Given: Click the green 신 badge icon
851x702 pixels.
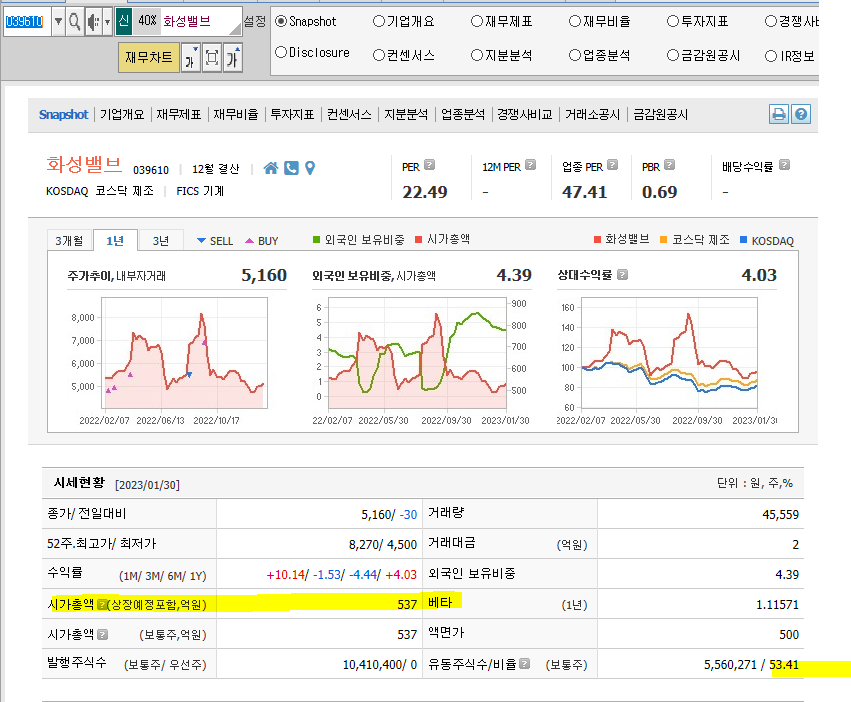Looking at the screenshot, I should coord(124,21).
